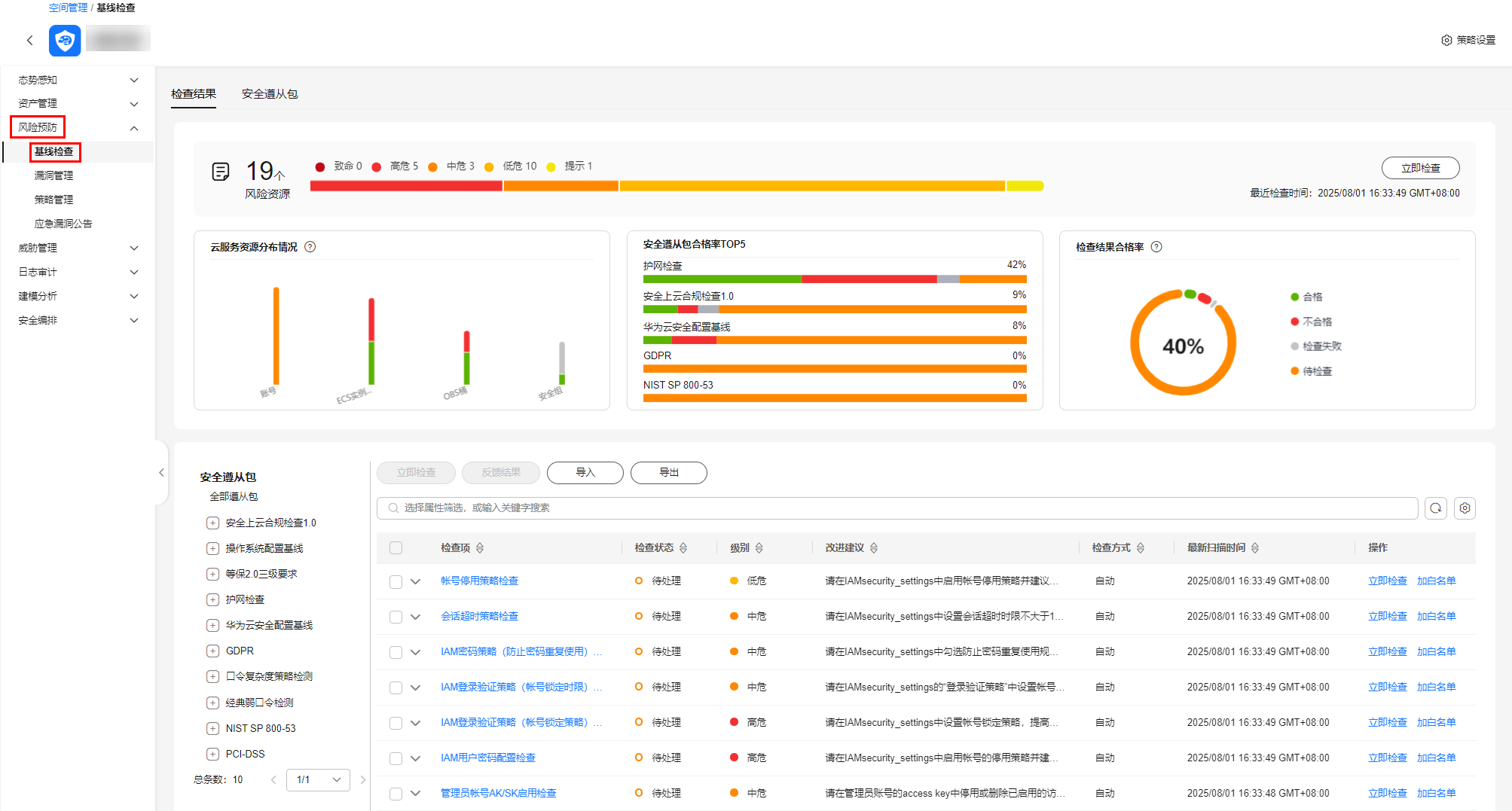Collapse 风险预防 sidebar menu chevron
This screenshot has height=811, width=1512.
point(134,128)
